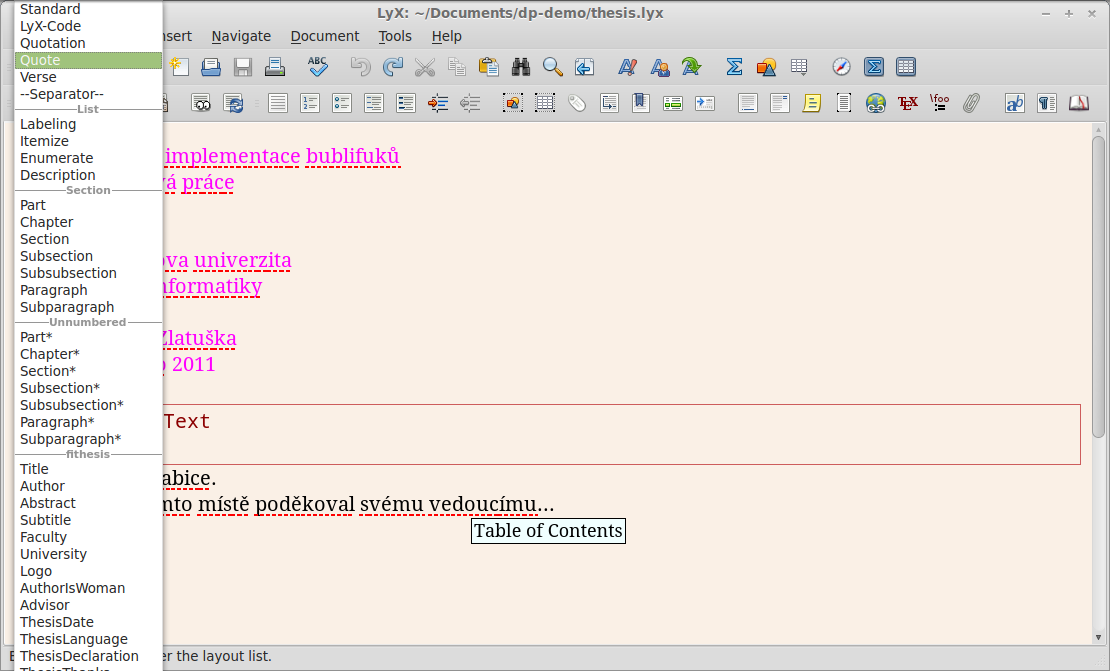
Task: Toggle emphasized text style
Action: [627, 67]
